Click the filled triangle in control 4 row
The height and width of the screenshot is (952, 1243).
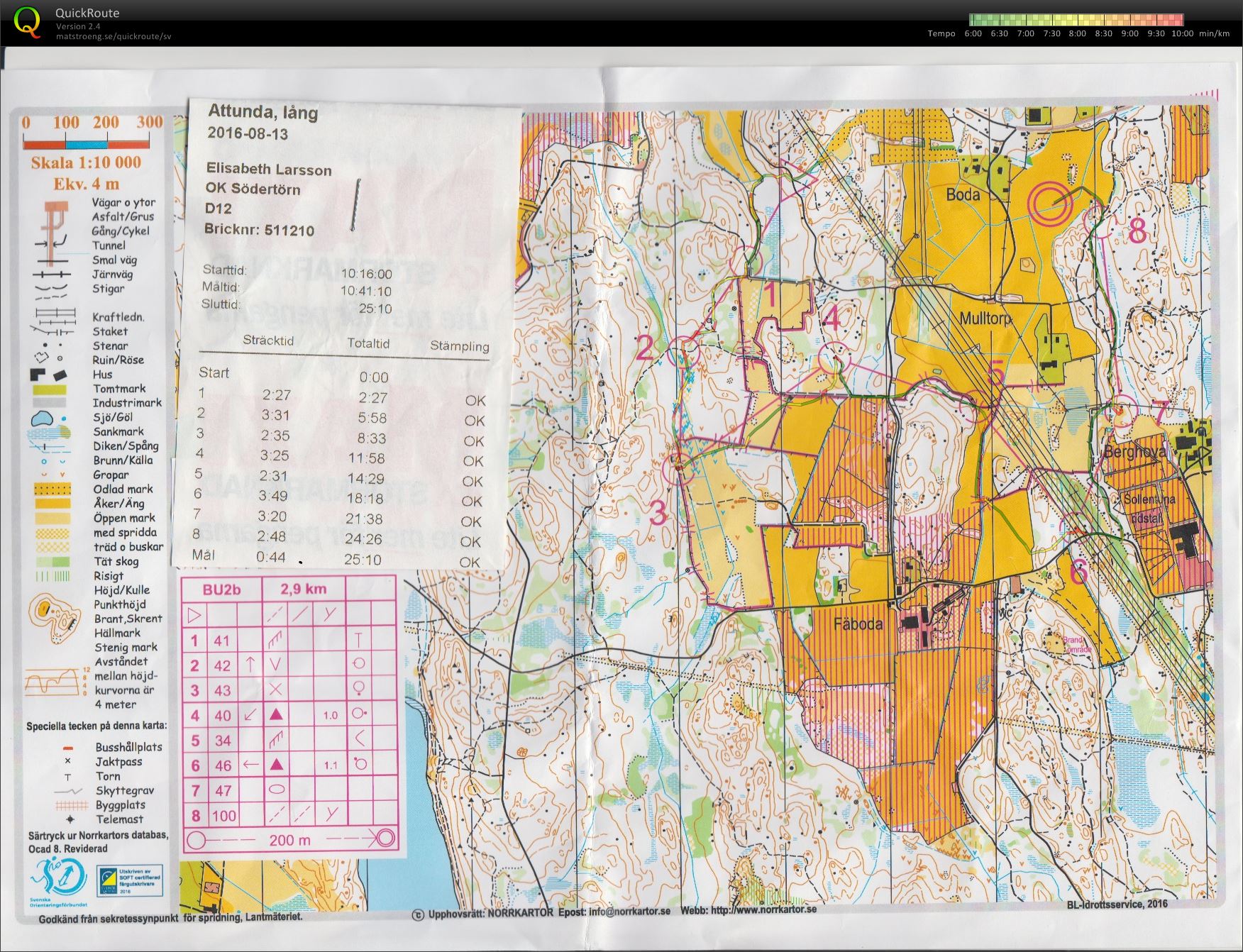[x=276, y=714]
